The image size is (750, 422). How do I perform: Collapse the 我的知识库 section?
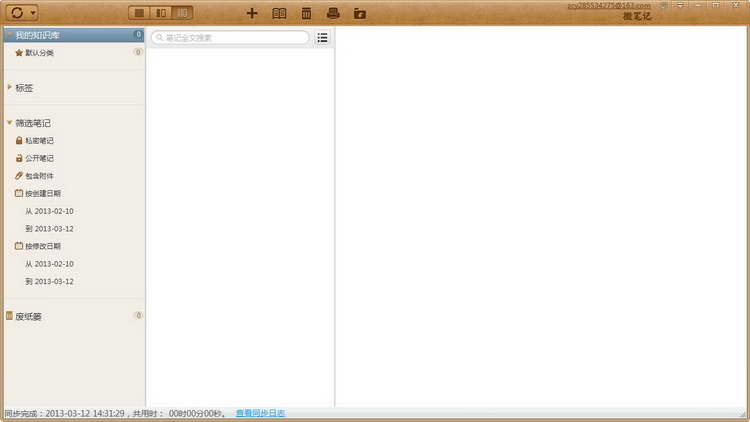(9, 35)
